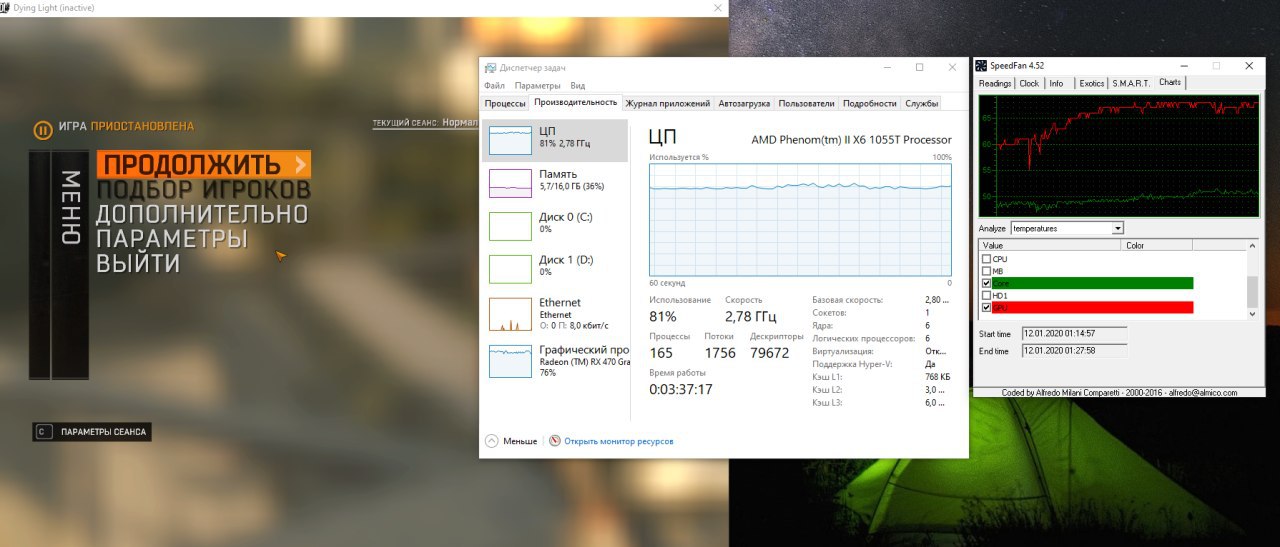Screen dimensions: 1280x547
Task: Click the Открыть монитор ресурсов link
Action: point(618,441)
